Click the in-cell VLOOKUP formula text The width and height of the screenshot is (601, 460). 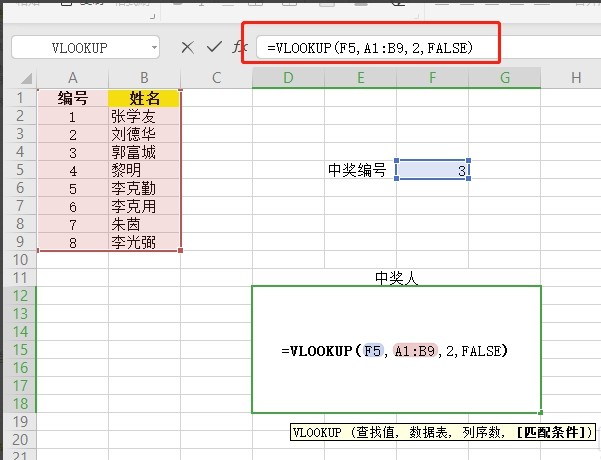coord(394,351)
